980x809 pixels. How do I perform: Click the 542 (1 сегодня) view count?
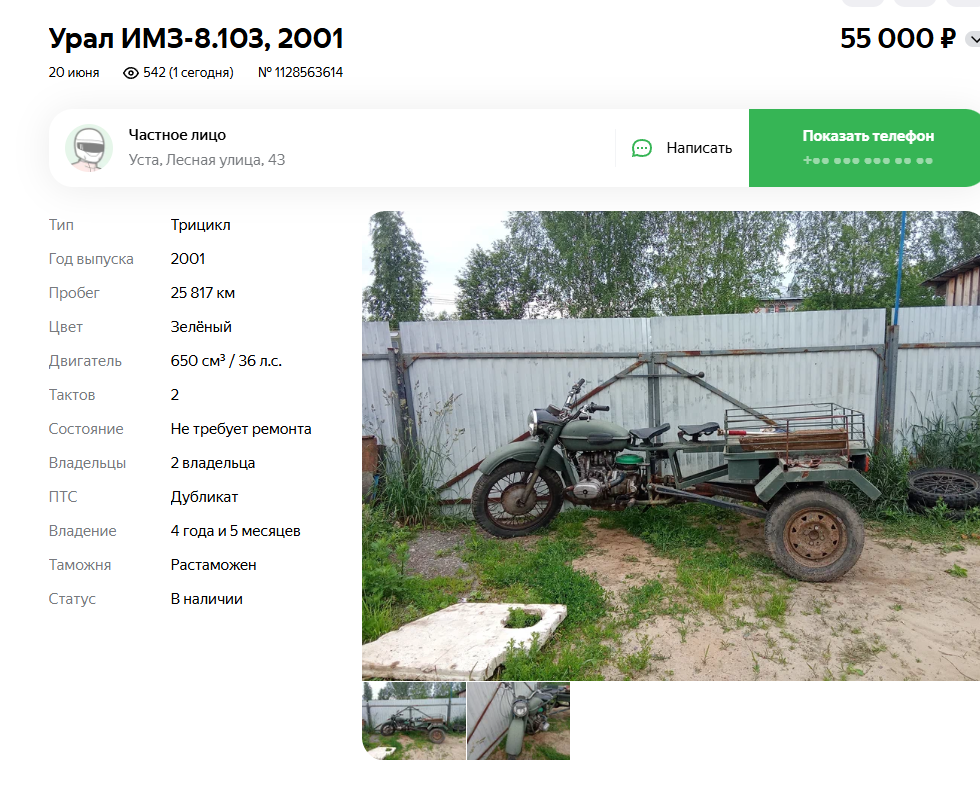click(x=188, y=73)
